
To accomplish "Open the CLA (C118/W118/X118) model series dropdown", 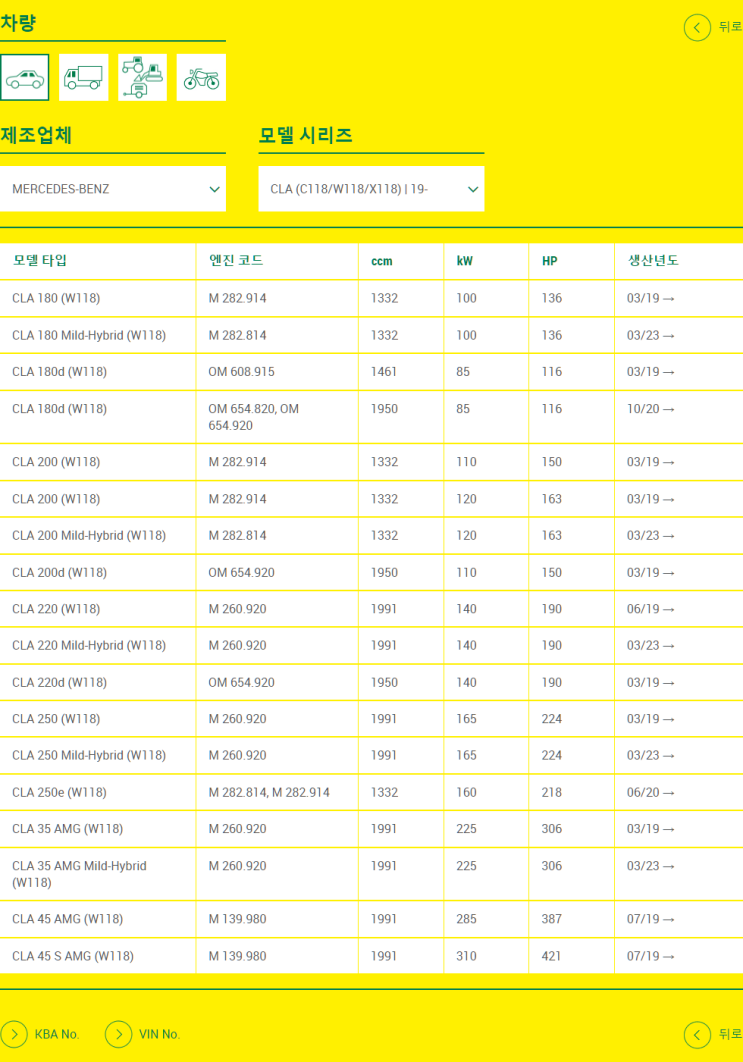I will [371, 189].
